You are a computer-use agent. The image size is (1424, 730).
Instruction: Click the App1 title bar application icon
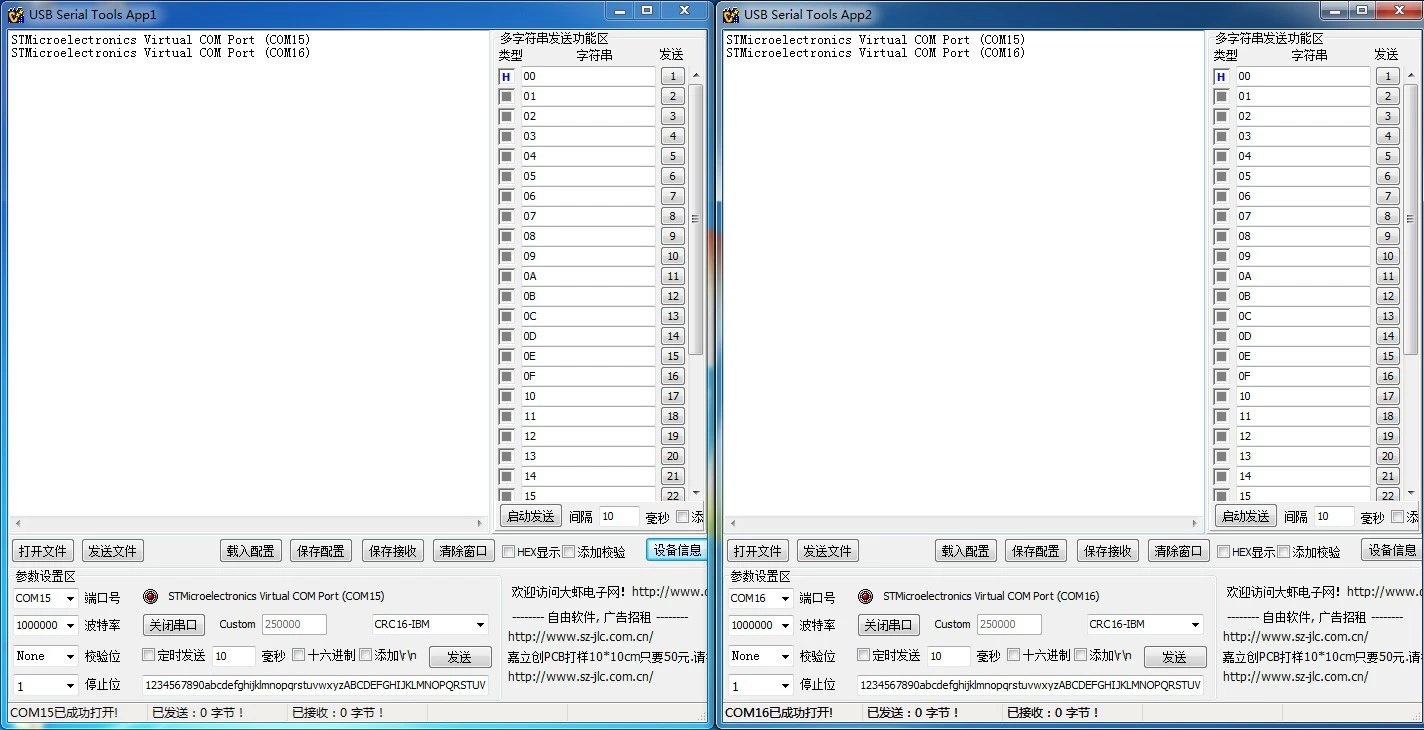tap(16, 14)
